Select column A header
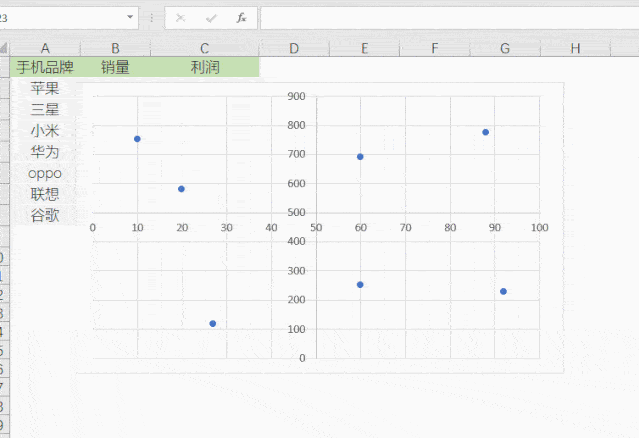Viewport: 639px width, 438px height. (45, 48)
